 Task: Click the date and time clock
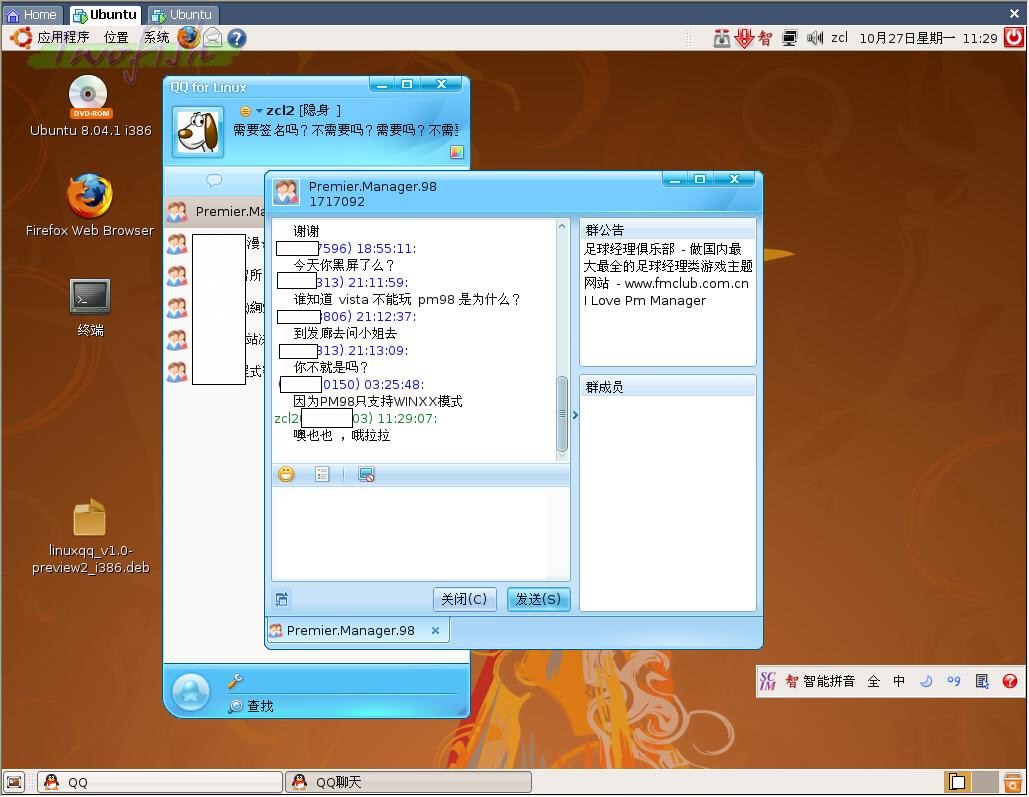[928, 38]
